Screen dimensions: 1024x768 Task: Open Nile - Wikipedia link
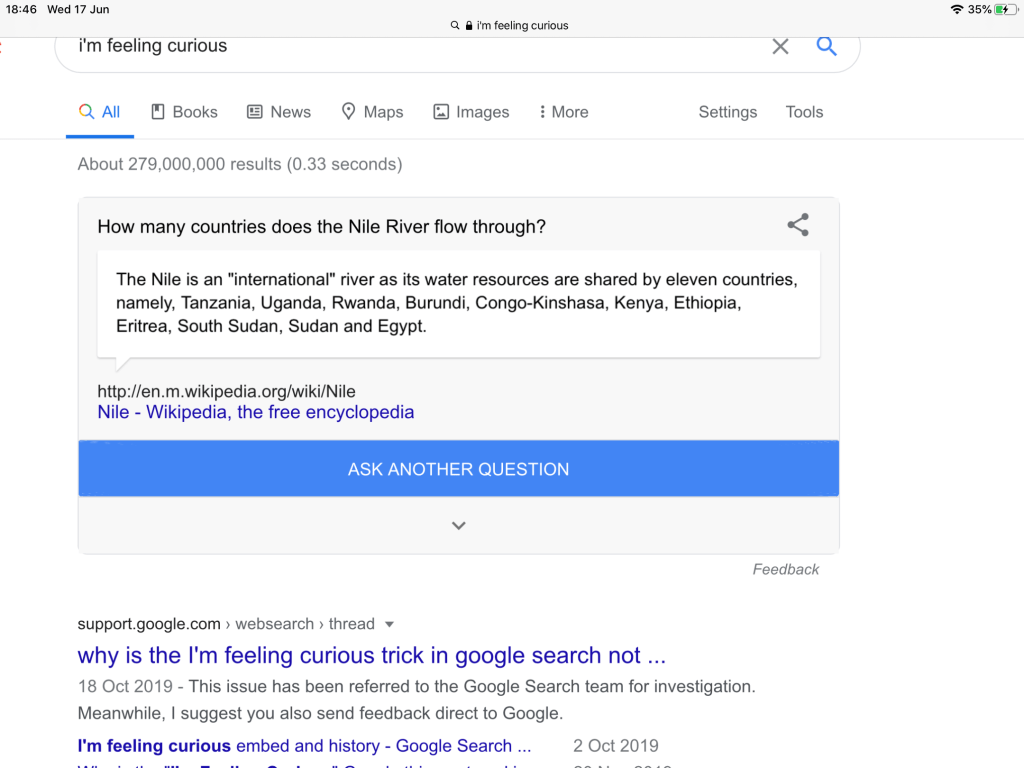pos(255,412)
